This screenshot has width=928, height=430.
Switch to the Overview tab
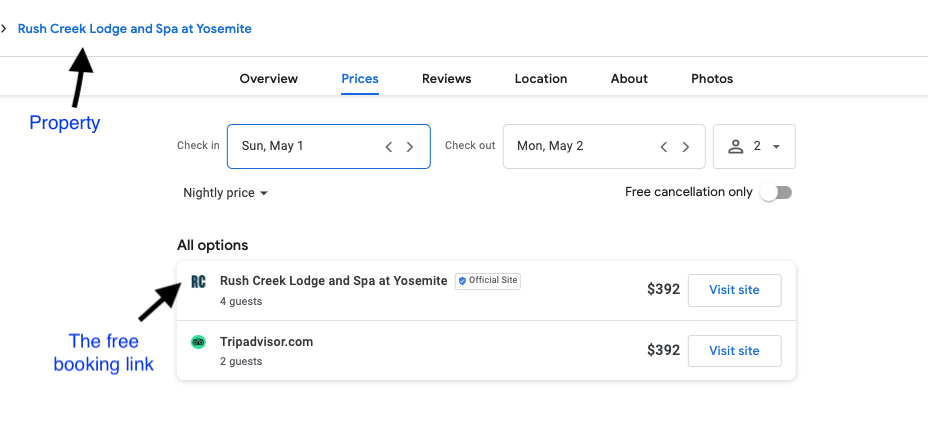[x=269, y=79]
